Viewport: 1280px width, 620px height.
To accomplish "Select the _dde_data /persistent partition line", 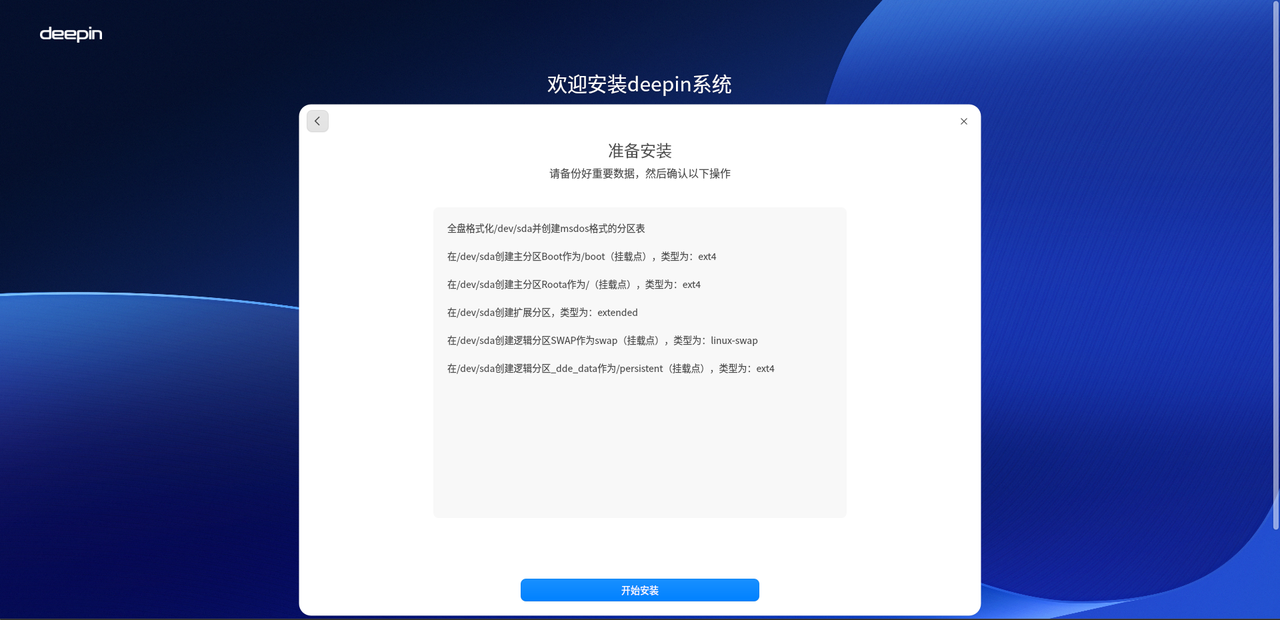I will pyautogui.click(x=610, y=369).
